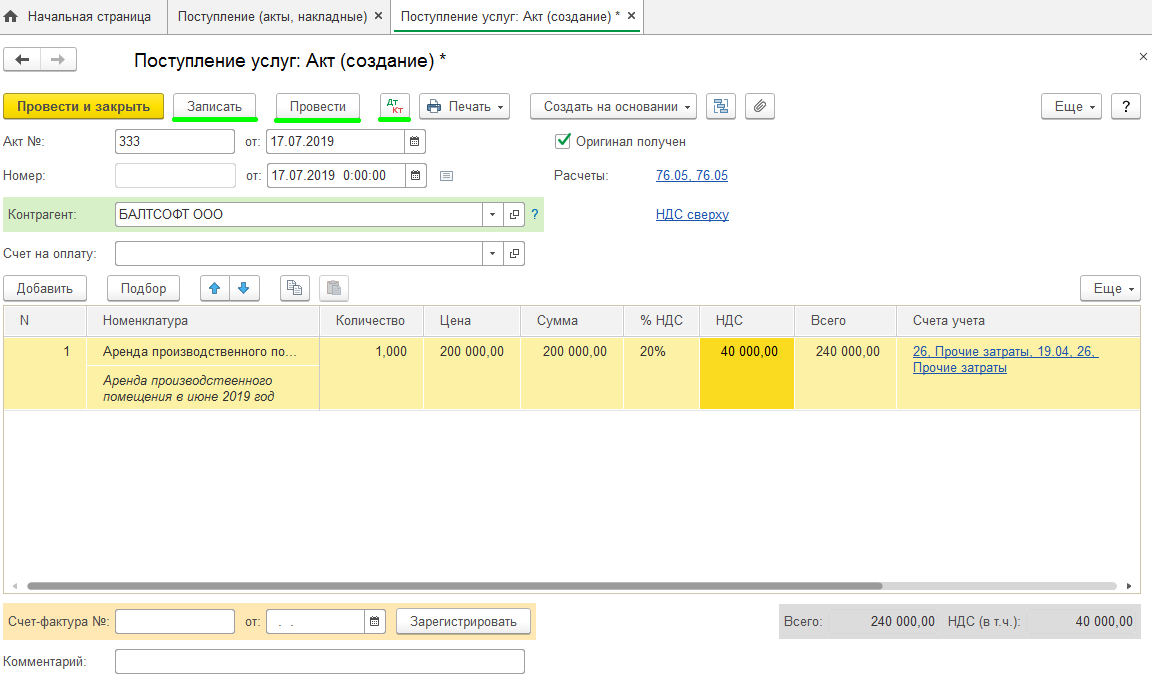Viewport: 1152px width, 680px height.
Task: Copy table rows with the copy icon
Action: coord(295,289)
